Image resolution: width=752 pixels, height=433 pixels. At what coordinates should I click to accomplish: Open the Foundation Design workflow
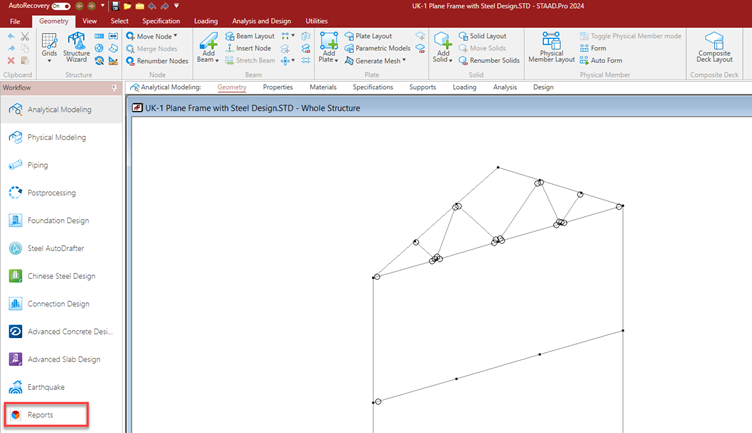click(61, 221)
